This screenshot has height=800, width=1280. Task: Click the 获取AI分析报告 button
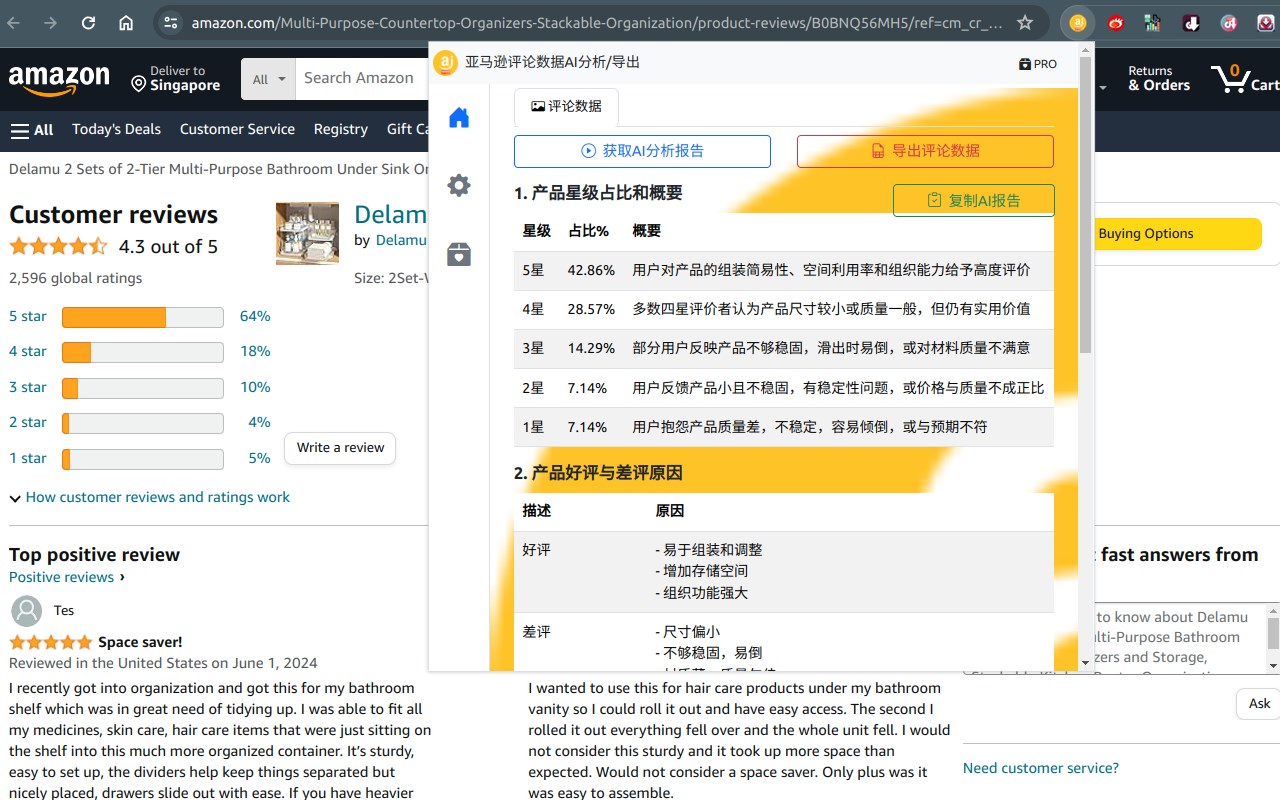click(x=642, y=151)
